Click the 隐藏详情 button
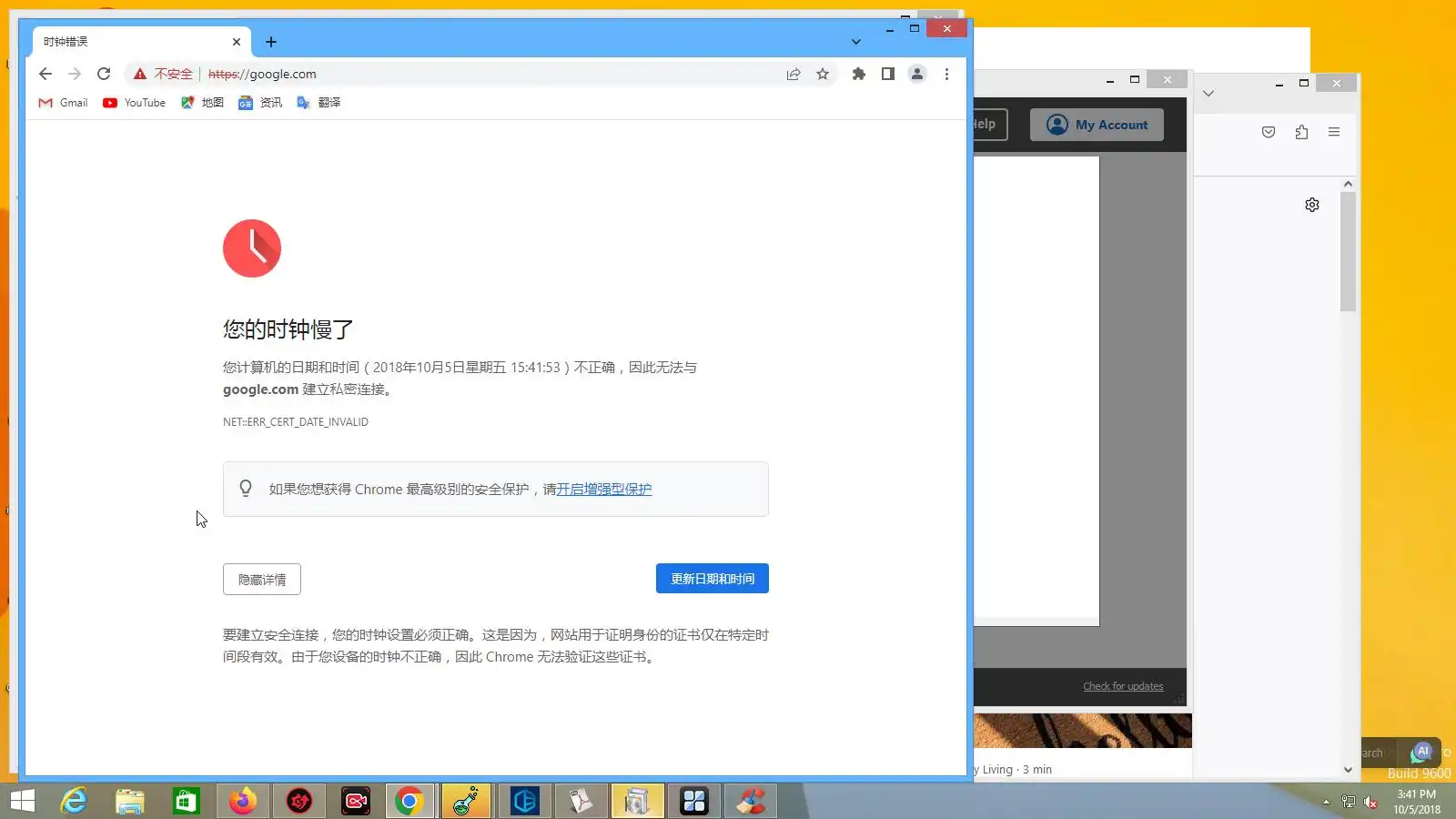This screenshot has width=1456, height=819. pyautogui.click(x=262, y=580)
